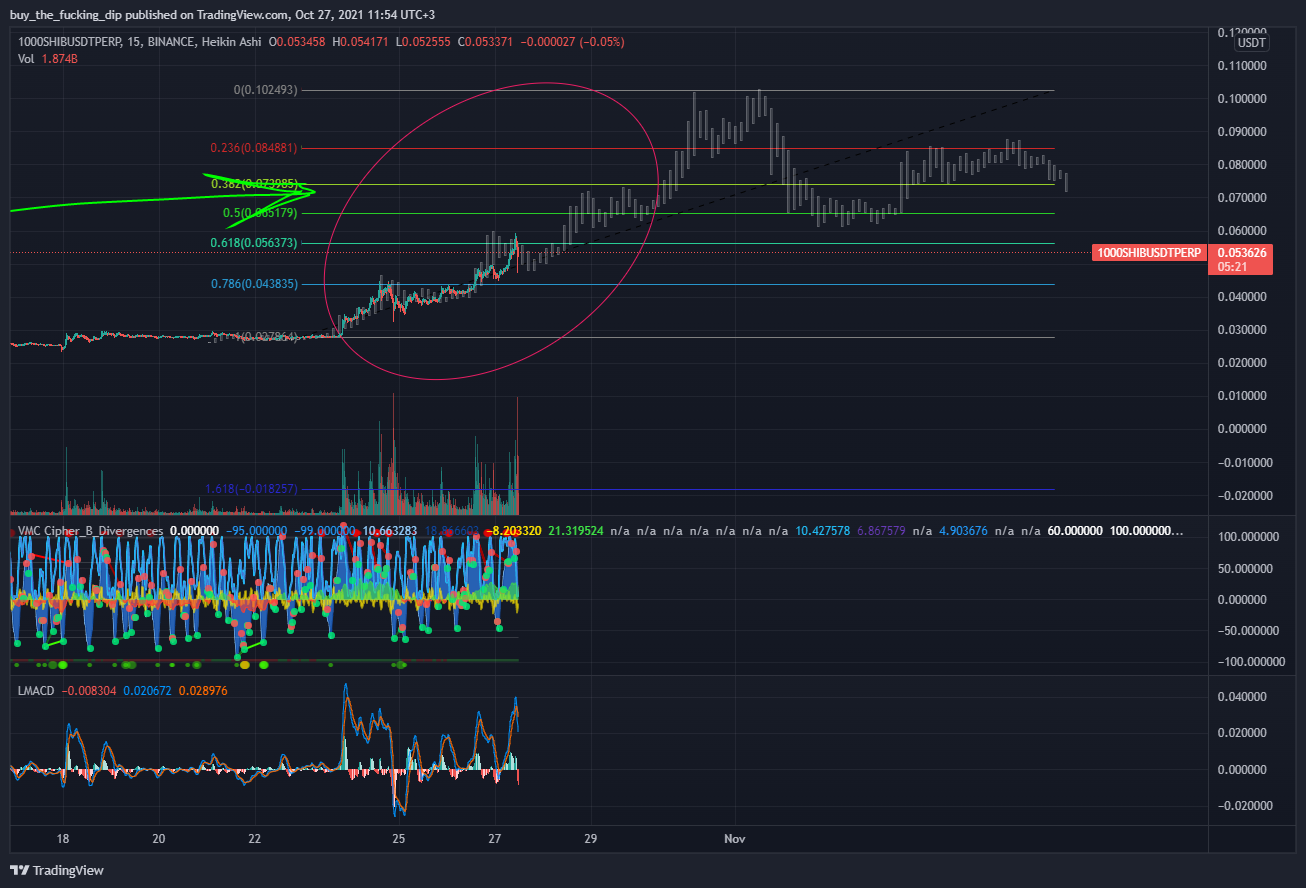
Task: Click the 0.110000 price axis label
Action: 1242,65
